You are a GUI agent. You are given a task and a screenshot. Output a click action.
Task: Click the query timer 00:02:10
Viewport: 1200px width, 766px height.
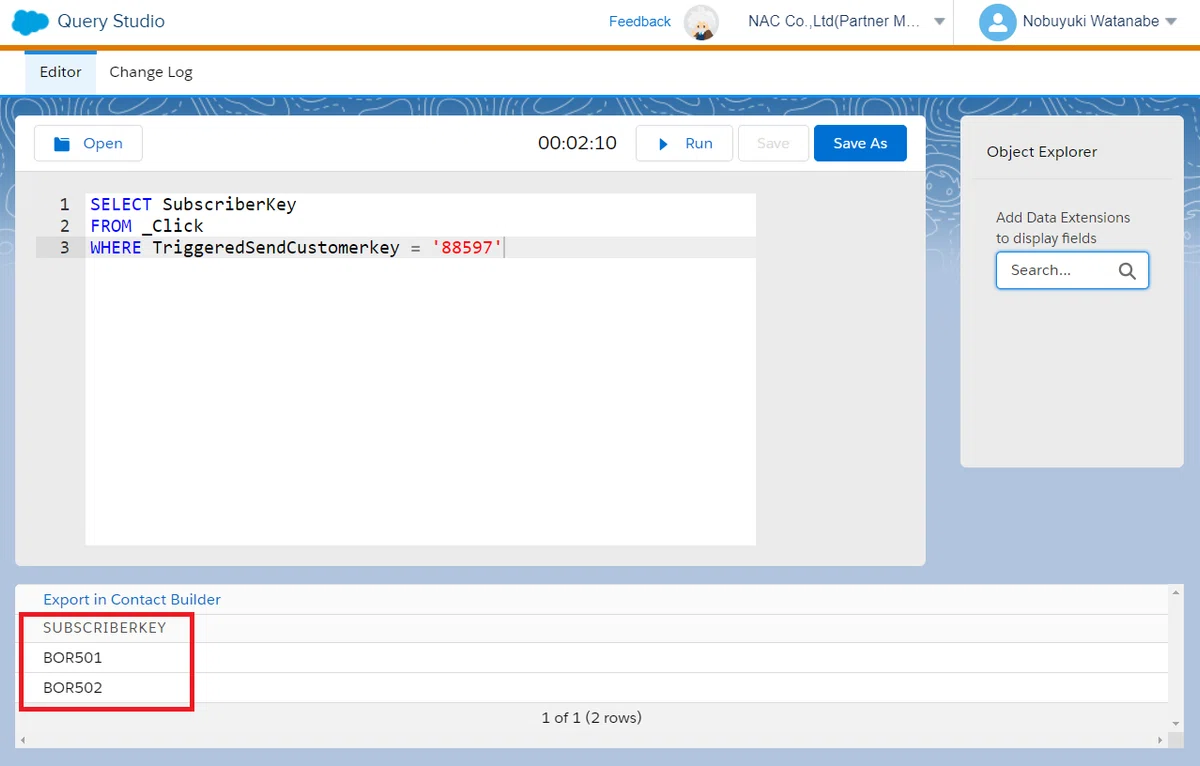[577, 143]
